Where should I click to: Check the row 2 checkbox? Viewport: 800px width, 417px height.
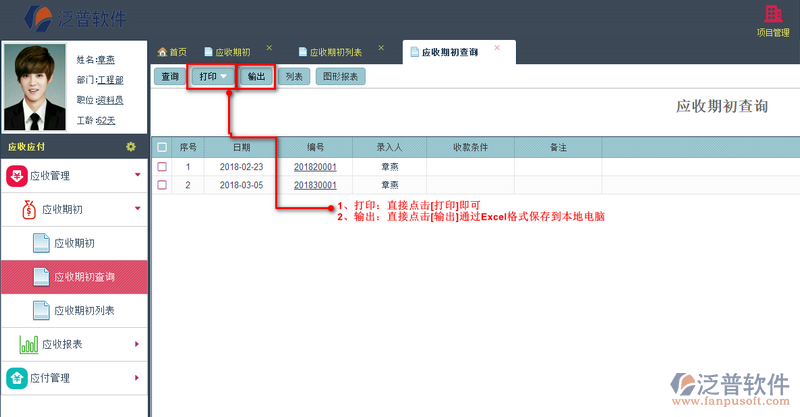tap(162, 185)
